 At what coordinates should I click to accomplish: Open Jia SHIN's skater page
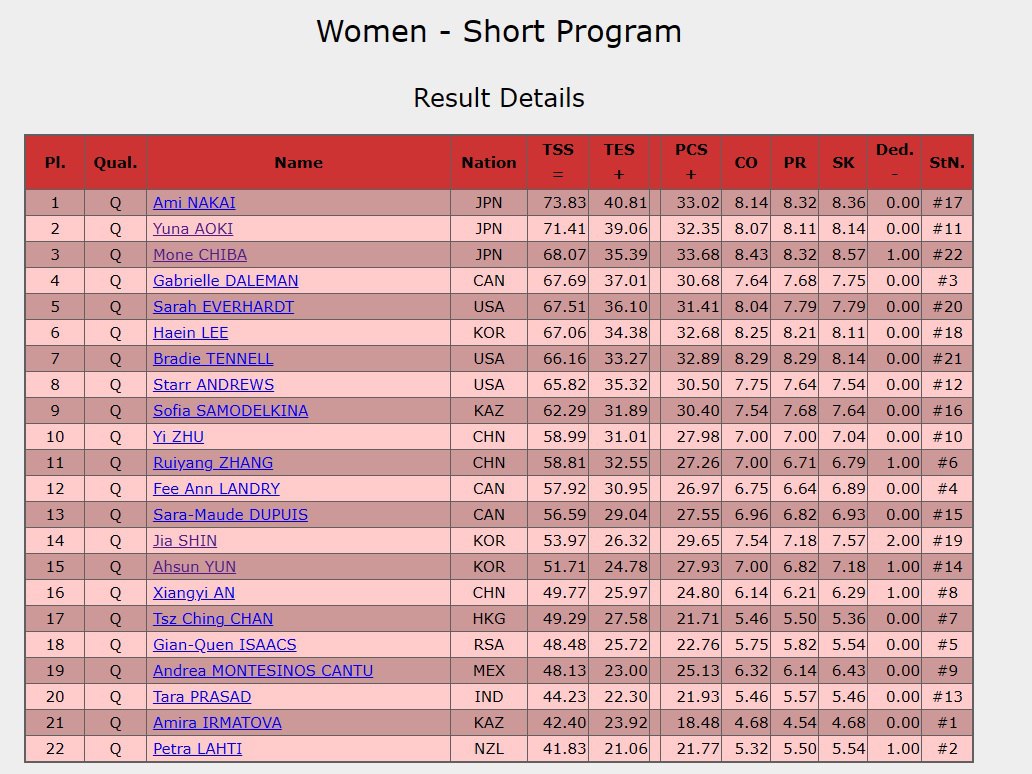(x=185, y=541)
